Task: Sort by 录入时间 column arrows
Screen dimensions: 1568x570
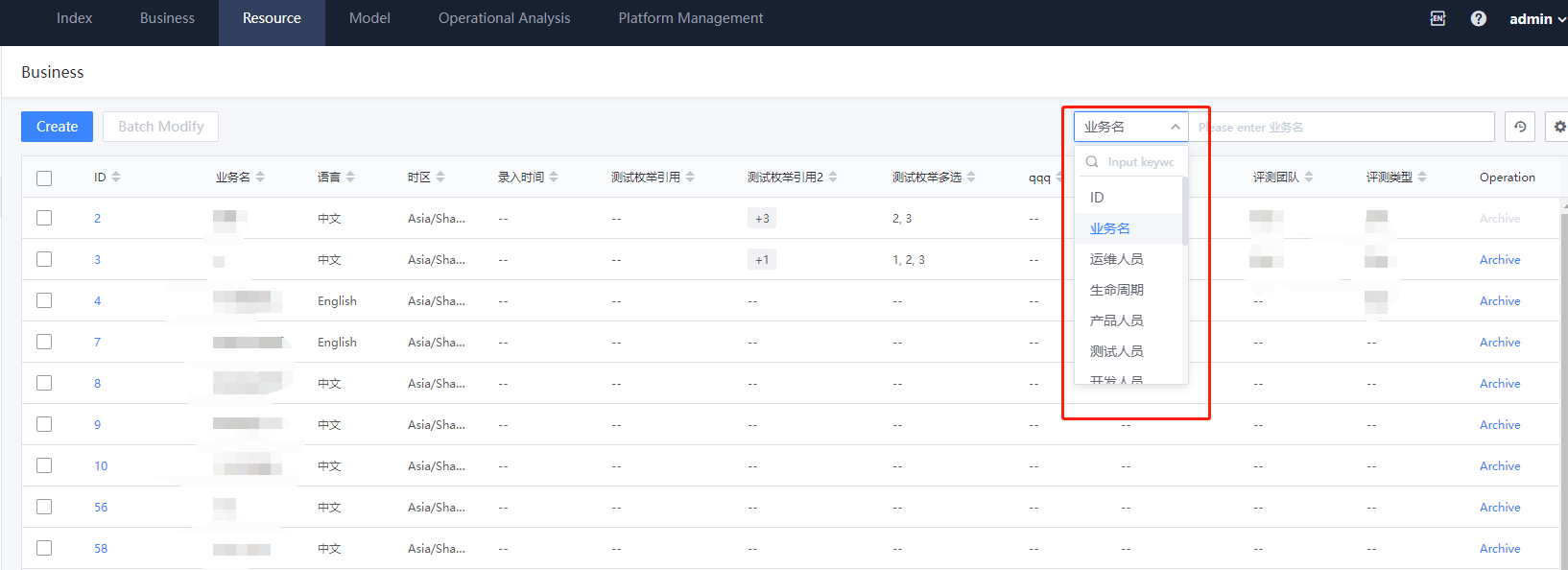Action: 554,177
